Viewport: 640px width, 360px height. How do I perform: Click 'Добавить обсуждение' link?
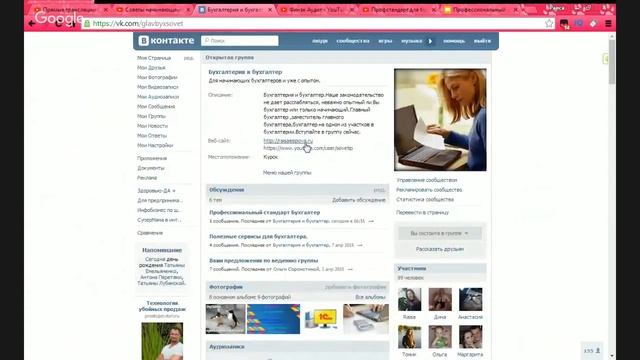[359, 200]
